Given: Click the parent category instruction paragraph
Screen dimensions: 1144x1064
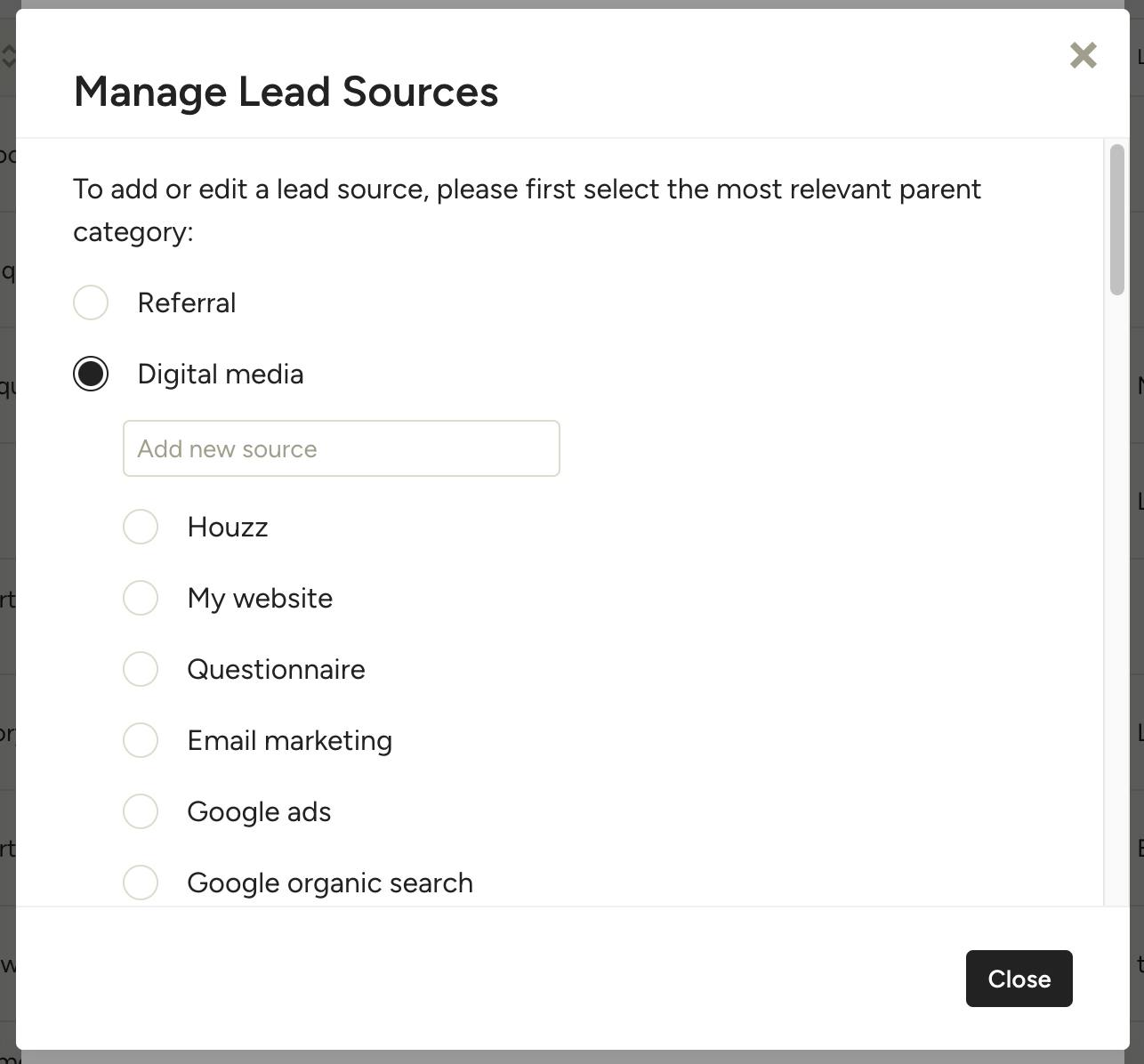Looking at the screenshot, I should [528, 210].
